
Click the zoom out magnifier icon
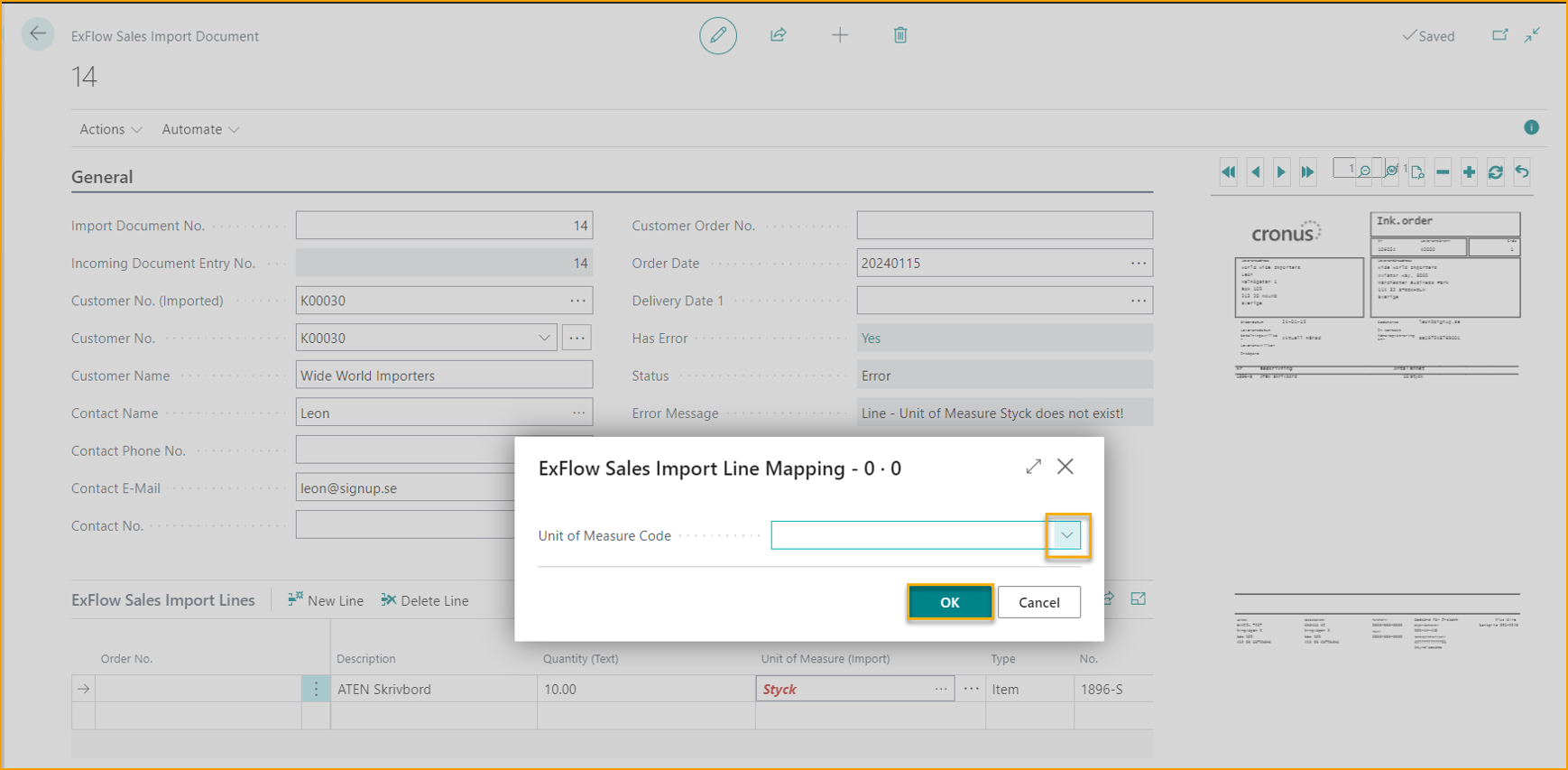pos(1365,171)
